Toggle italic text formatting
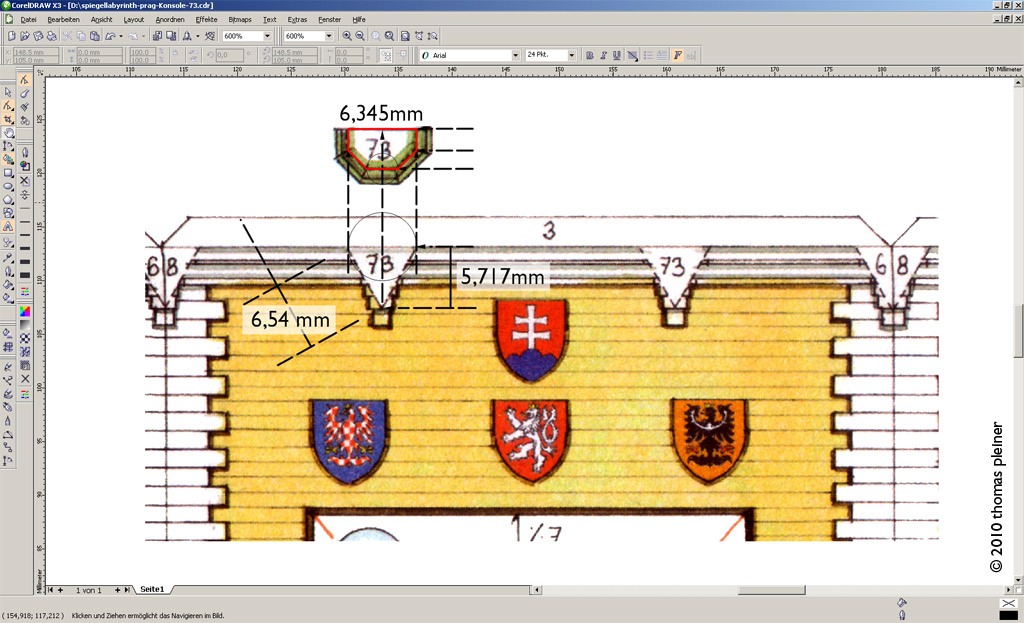Viewport: 1024px width, 623px height. coord(603,55)
